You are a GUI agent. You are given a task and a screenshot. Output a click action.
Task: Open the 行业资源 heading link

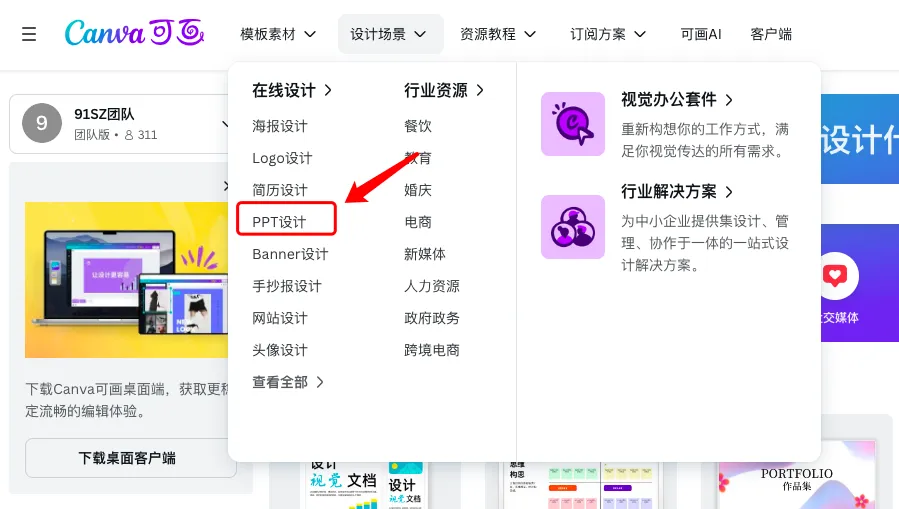point(444,90)
